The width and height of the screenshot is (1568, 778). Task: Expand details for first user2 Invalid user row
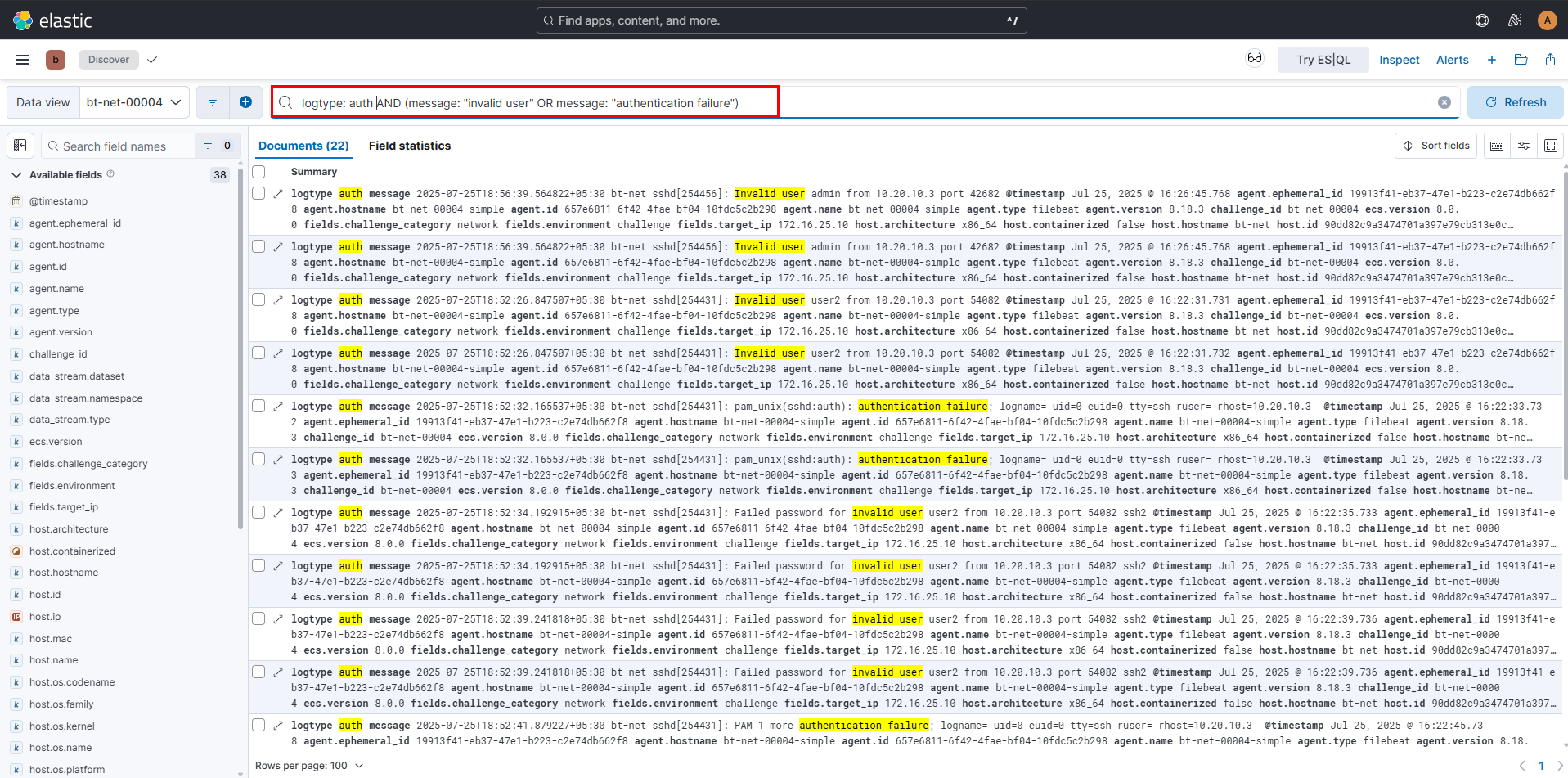tap(278, 300)
